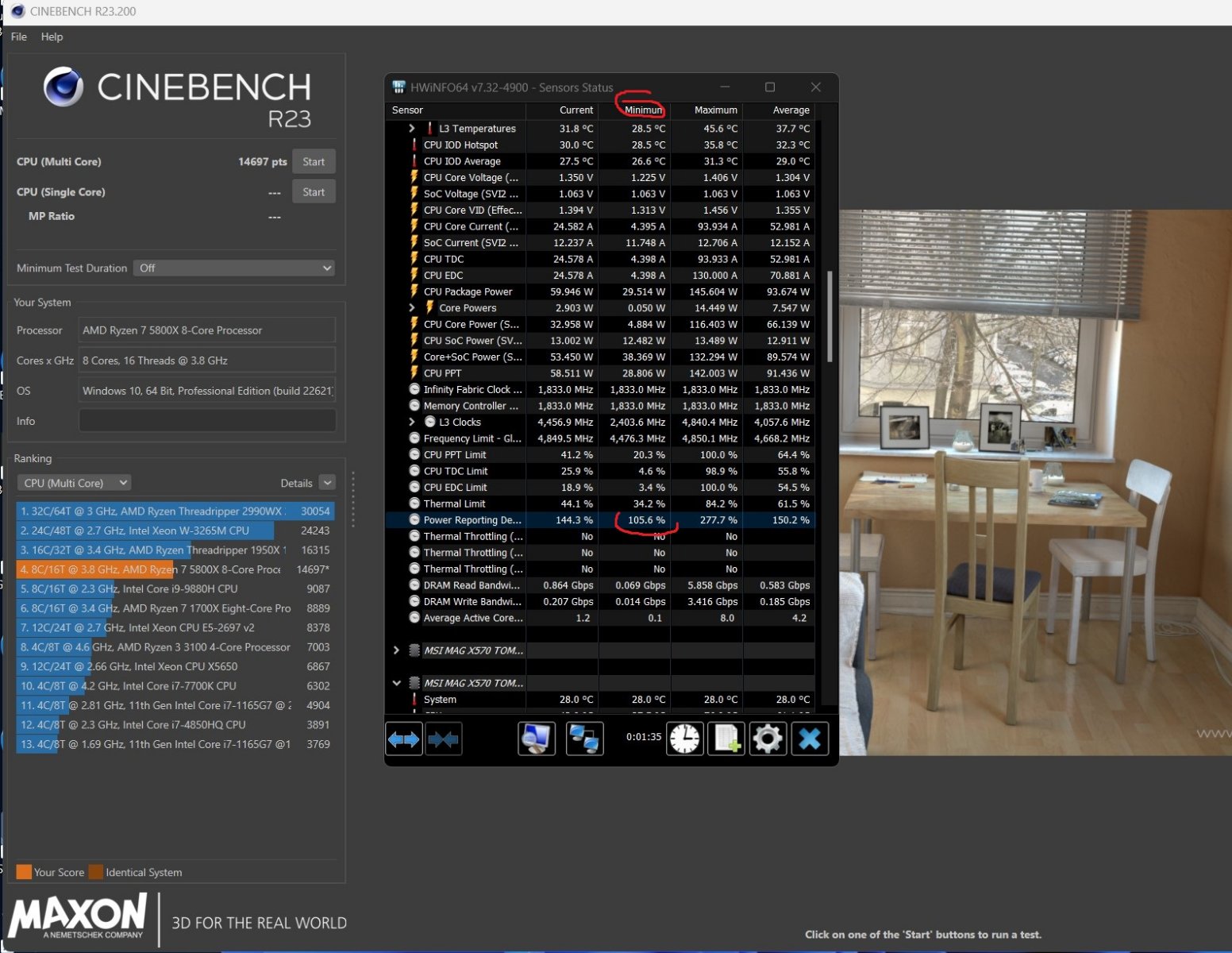1232x953 pixels.
Task: Click the Current column header
Action: point(563,110)
